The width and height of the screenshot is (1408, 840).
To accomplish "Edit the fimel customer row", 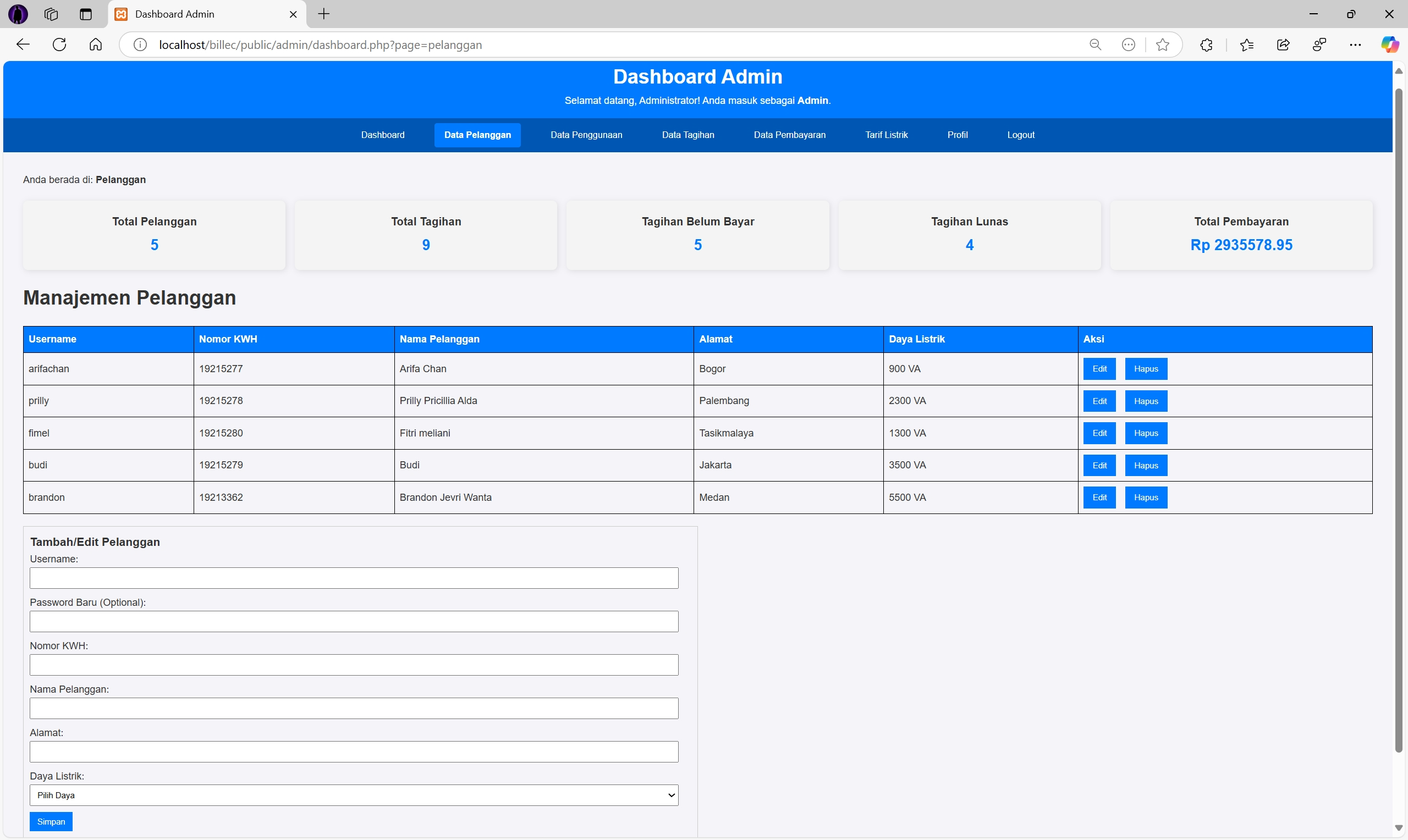I will click(1099, 433).
